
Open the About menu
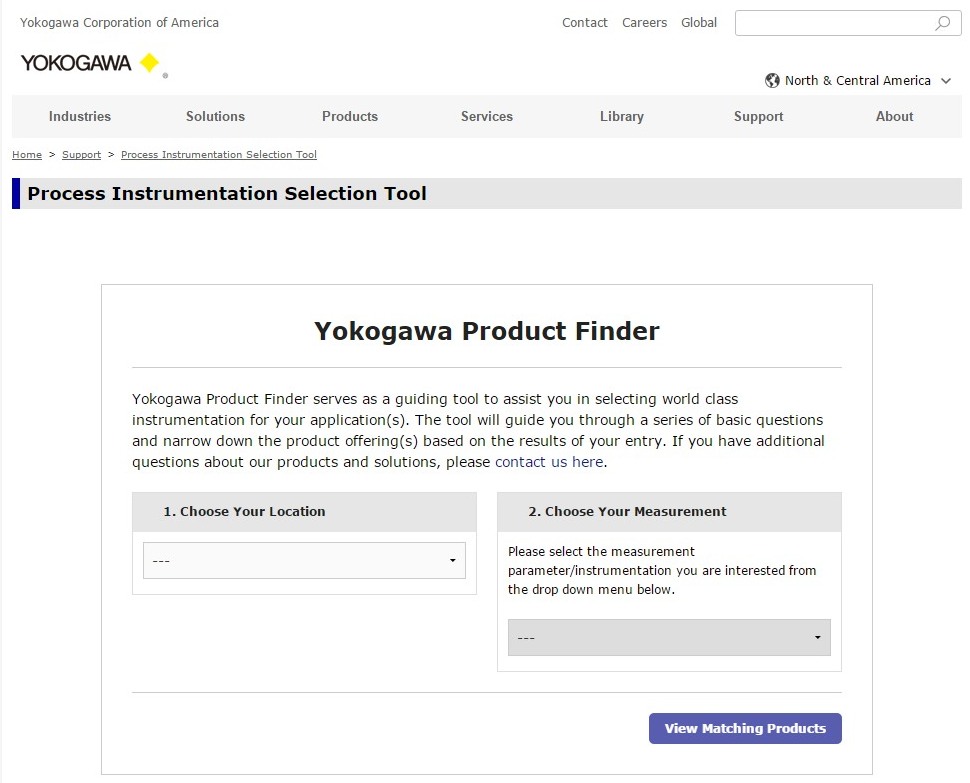pyautogui.click(x=895, y=117)
